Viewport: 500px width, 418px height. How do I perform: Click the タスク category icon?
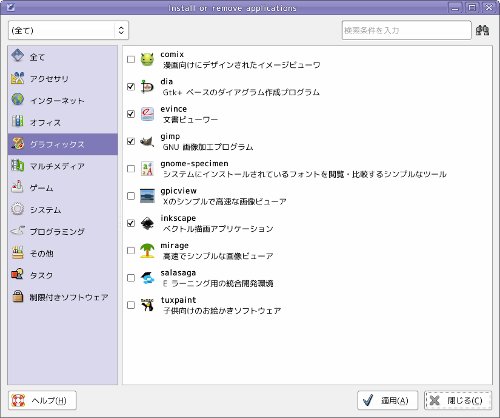(x=17, y=274)
